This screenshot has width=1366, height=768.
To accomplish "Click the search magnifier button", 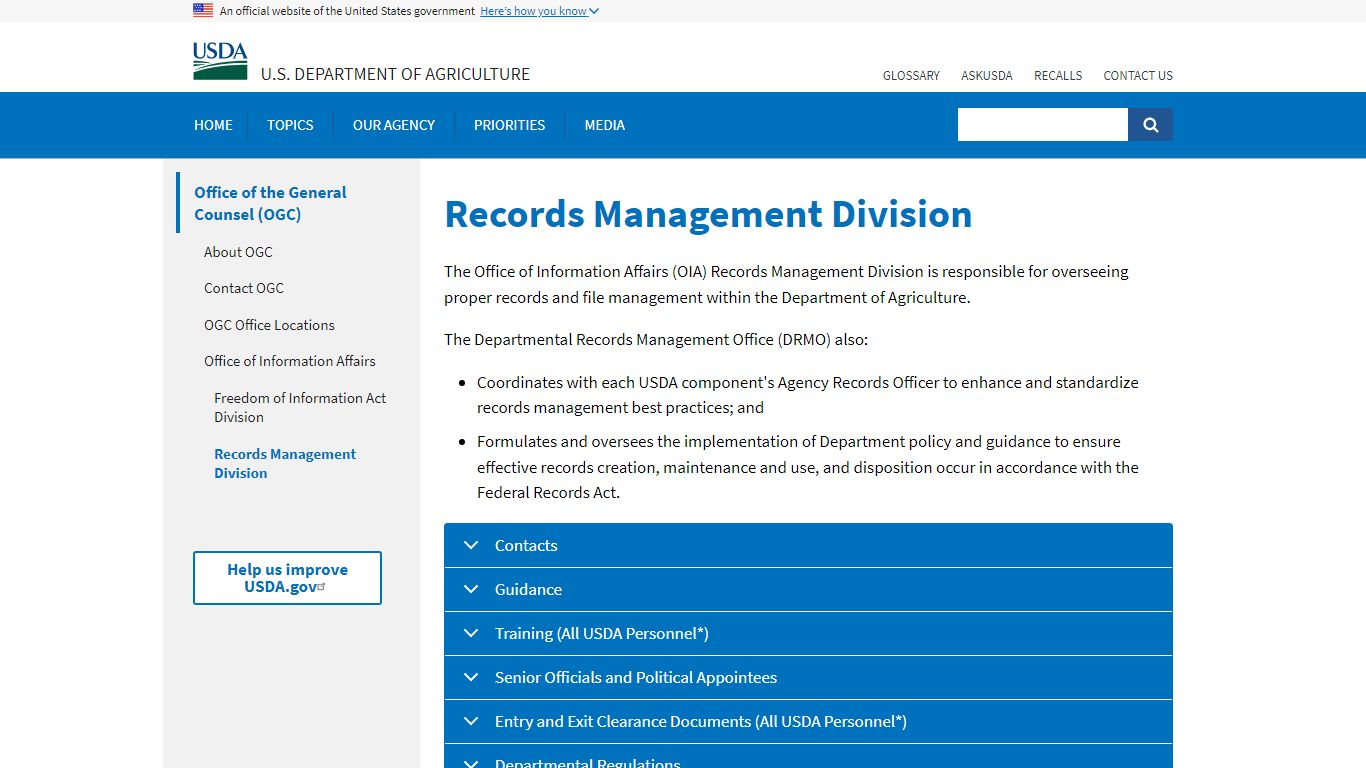I will tap(1150, 125).
